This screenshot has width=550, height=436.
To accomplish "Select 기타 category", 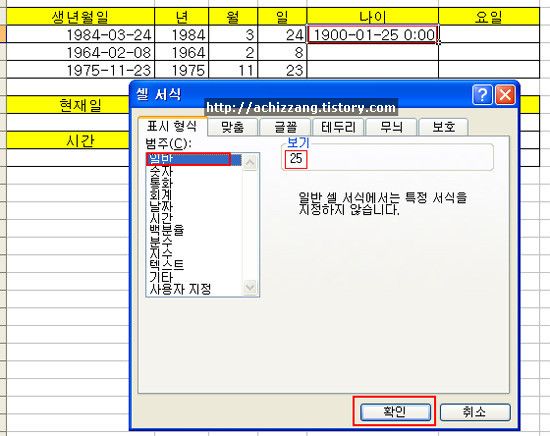I will pyautogui.click(x=194, y=277).
